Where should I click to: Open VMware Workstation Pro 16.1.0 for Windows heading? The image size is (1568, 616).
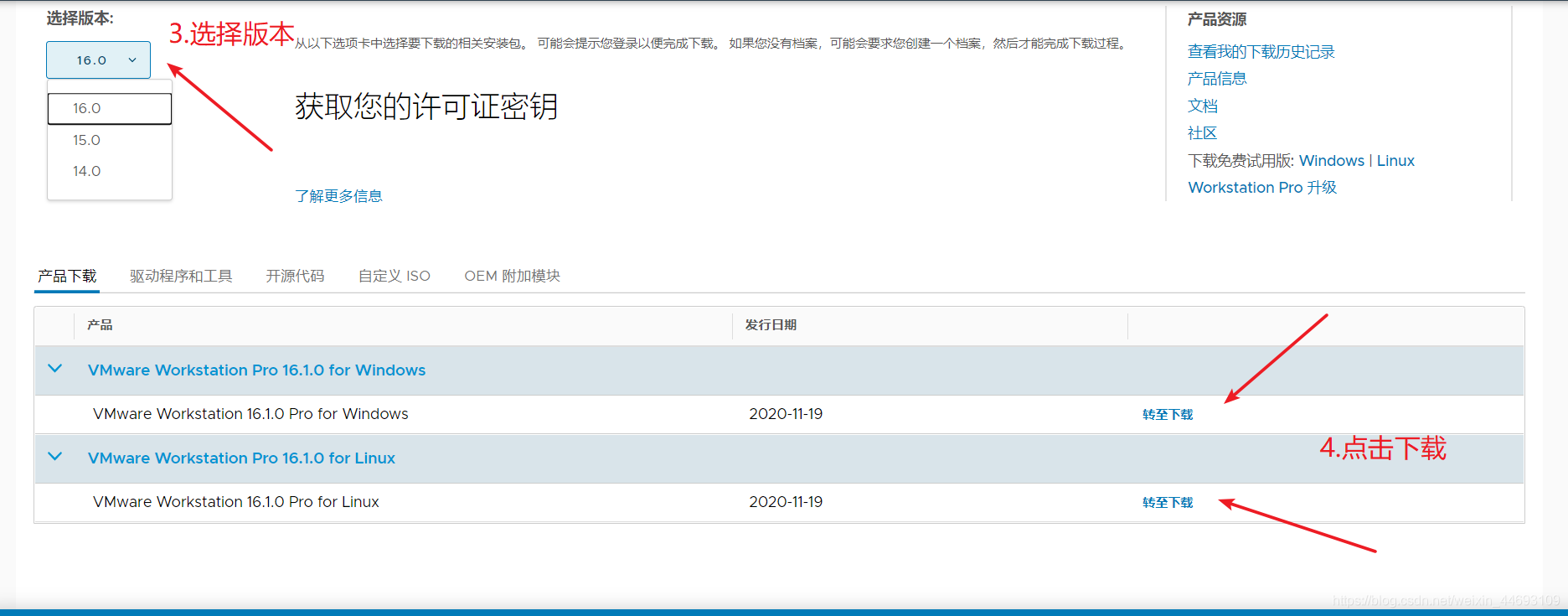256,370
